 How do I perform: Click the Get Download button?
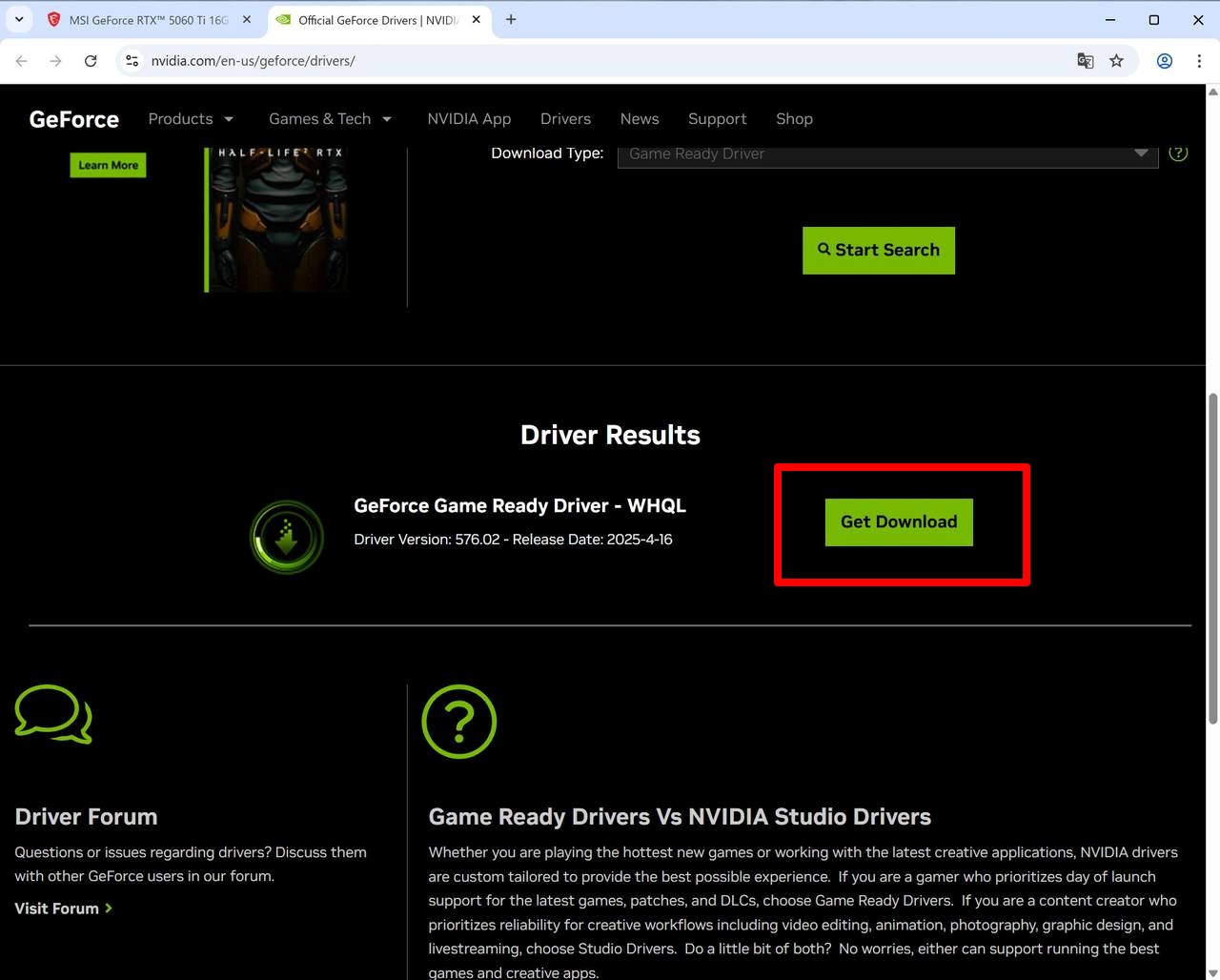click(x=899, y=522)
